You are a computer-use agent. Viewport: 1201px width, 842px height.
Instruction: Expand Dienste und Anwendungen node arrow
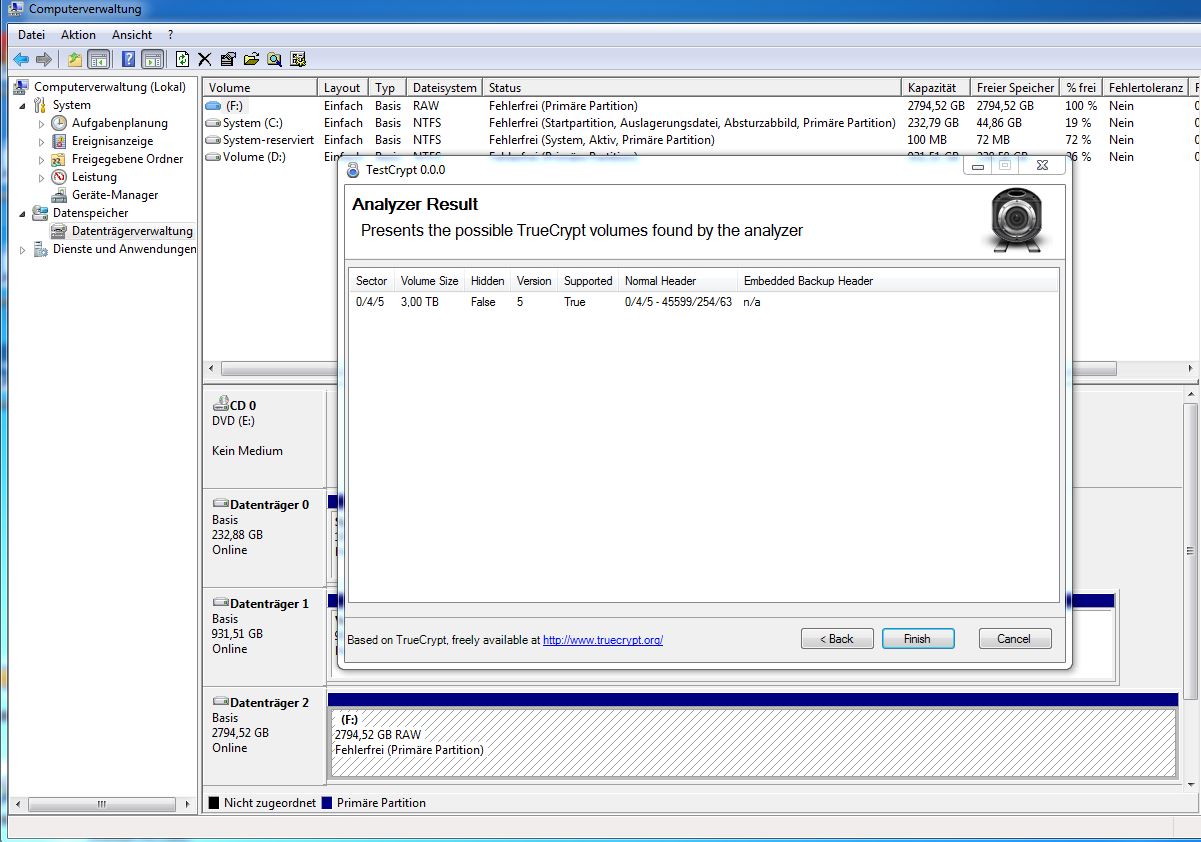coord(22,249)
